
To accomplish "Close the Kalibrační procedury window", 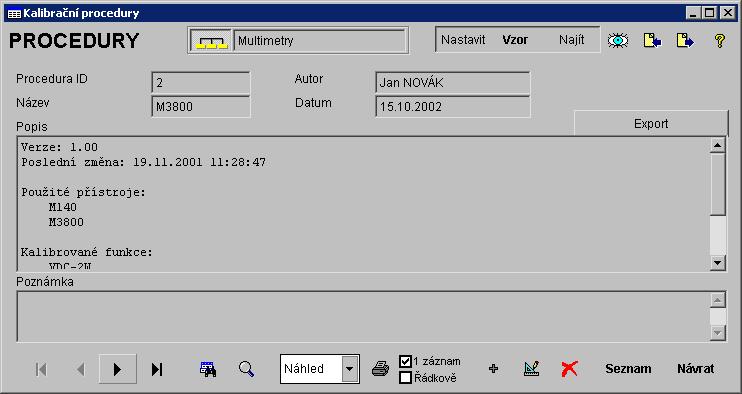I will 728,13.
